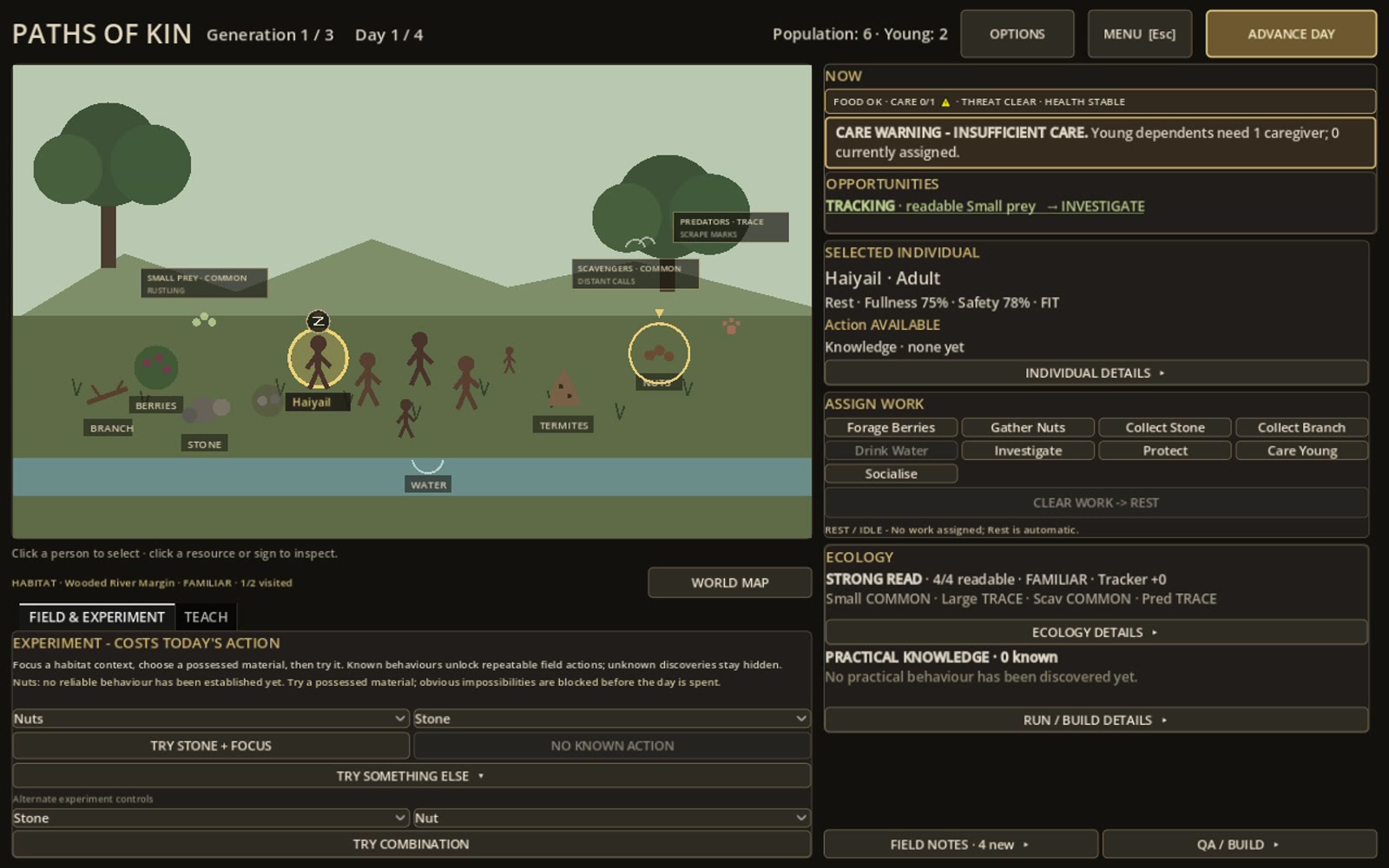Image resolution: width=1389 pixels, height=868 pixels.
Task: Assign Protect work
Action: 1164,450
